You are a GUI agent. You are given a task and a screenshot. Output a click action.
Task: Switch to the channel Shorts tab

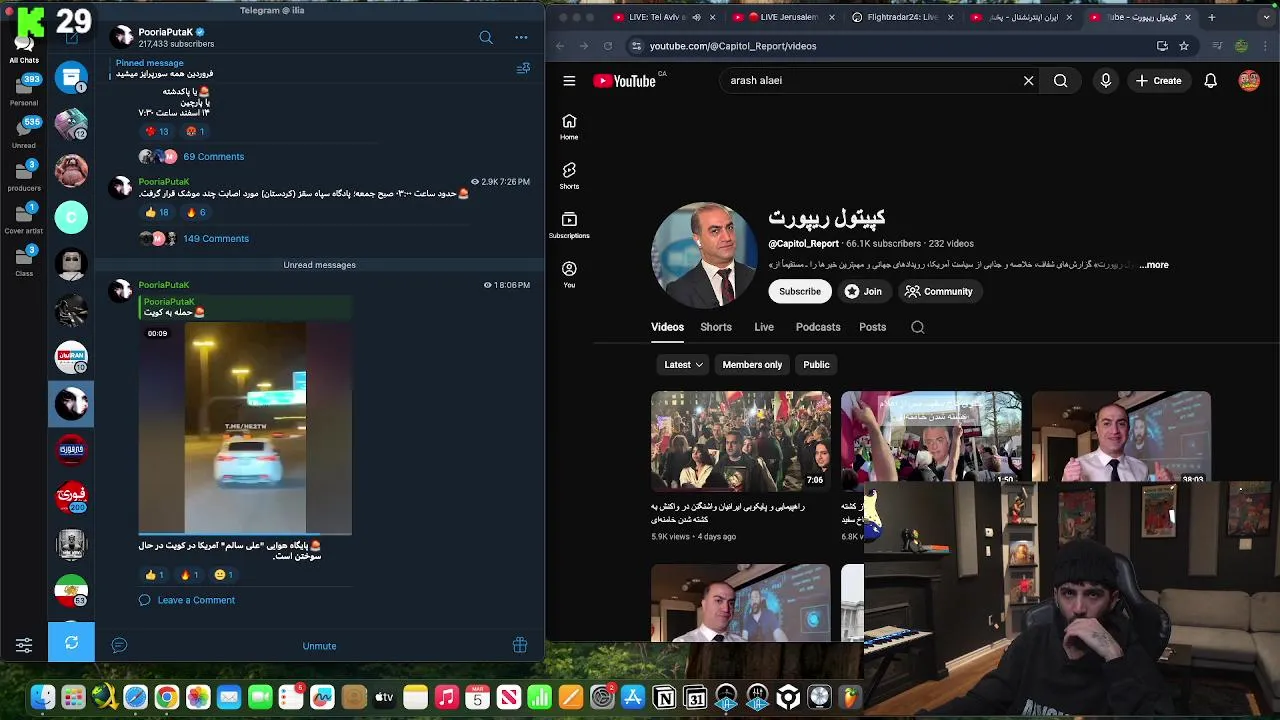click(716, 327)
